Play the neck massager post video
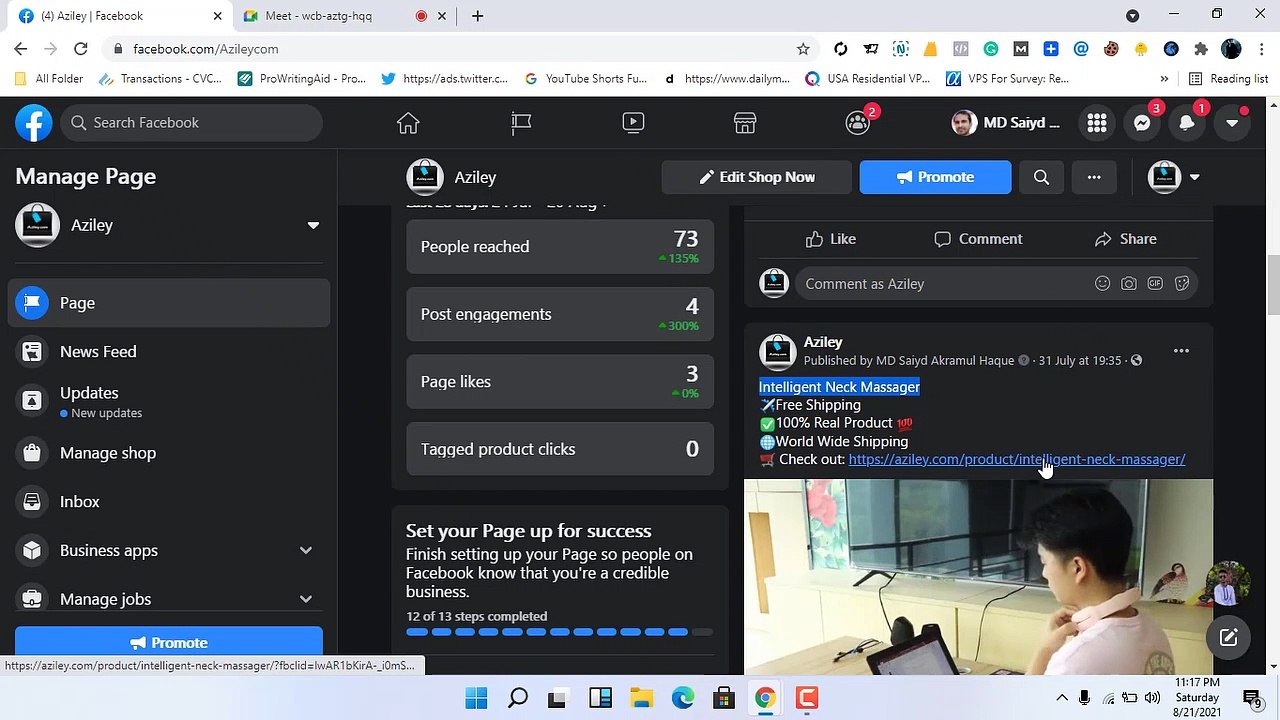 (978, 577)
